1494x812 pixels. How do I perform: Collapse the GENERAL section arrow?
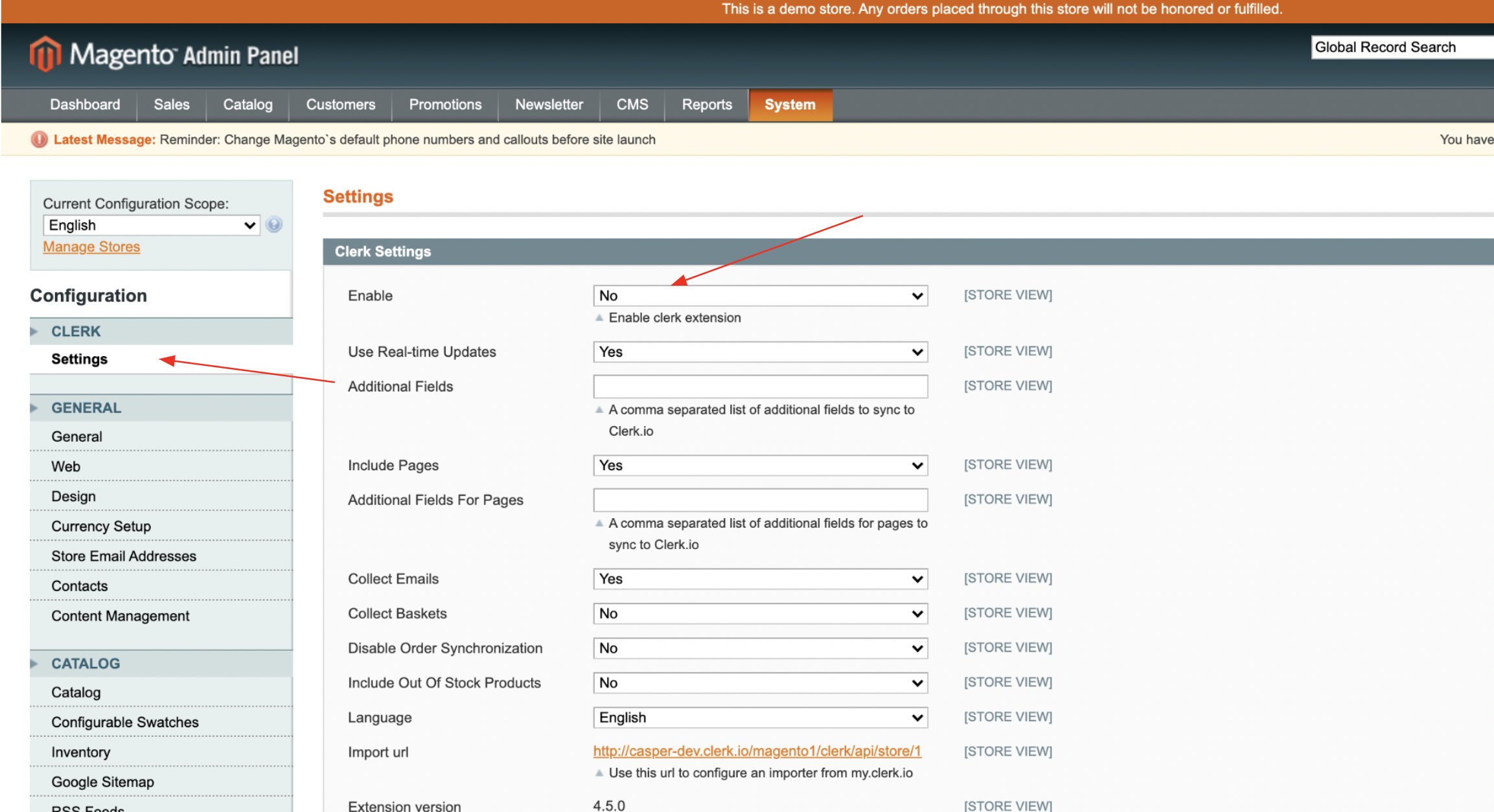point(34,408)
